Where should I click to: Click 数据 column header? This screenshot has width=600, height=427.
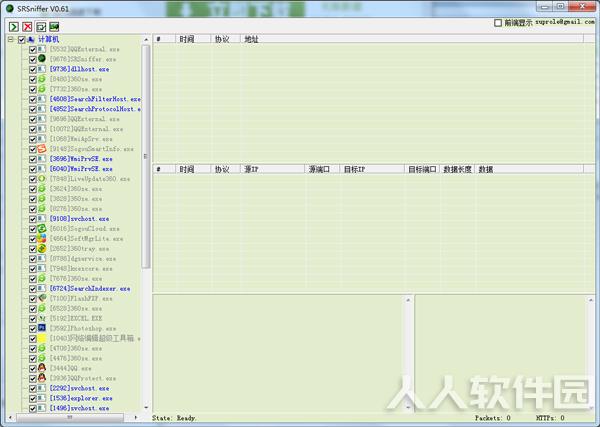[x=529, y=169]
